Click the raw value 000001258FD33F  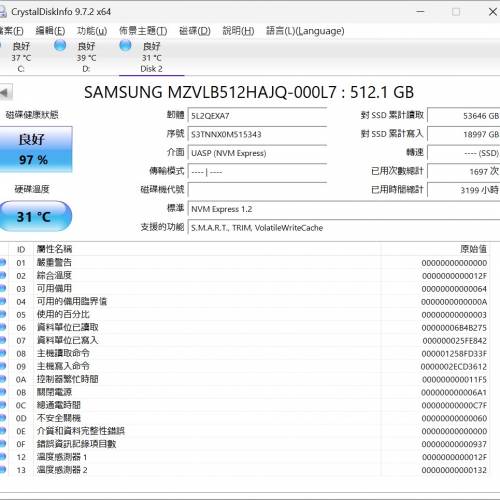point(454,354)
